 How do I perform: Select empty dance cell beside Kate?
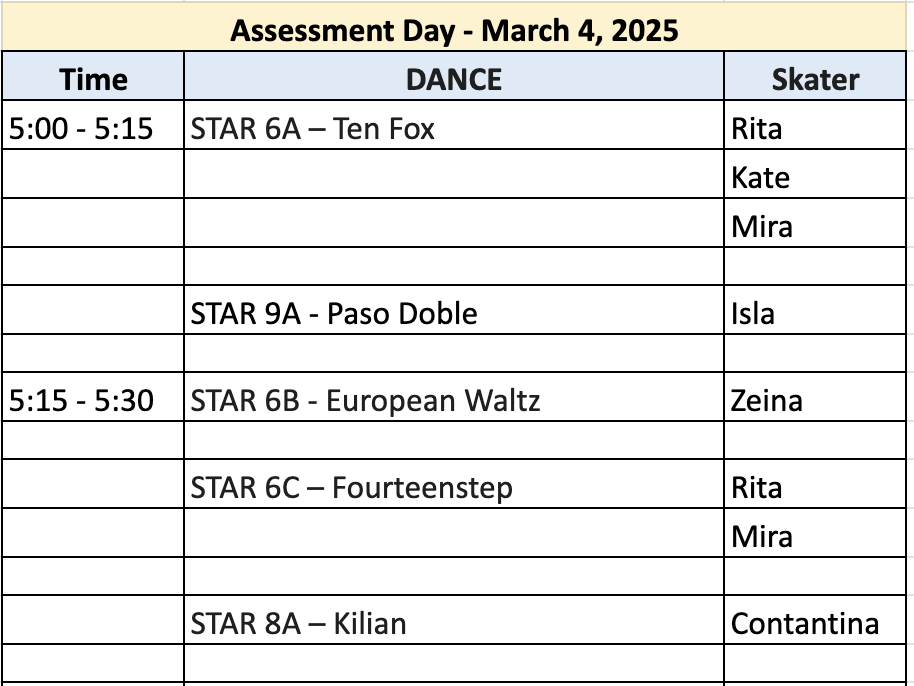tap(454, 174)
